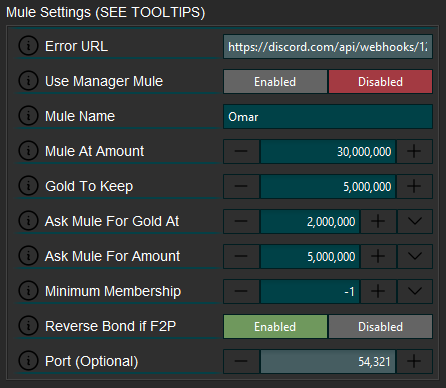Decrease Mule At Amount with minus button
This screenshot has width=446, height=388.
[x=241, y=151]
